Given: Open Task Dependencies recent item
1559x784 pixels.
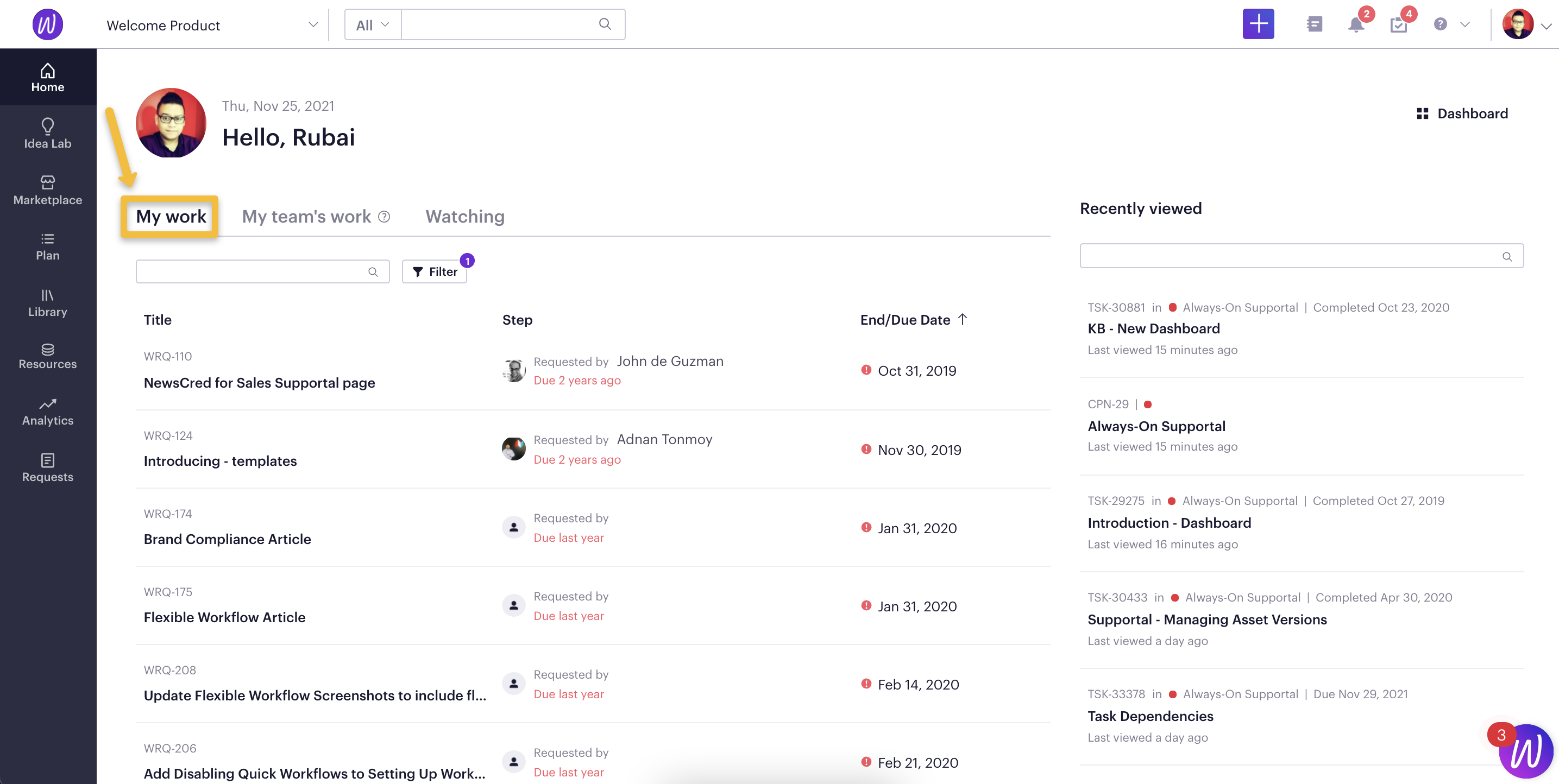Looking at the screenshot, I should coord(1150,716).
